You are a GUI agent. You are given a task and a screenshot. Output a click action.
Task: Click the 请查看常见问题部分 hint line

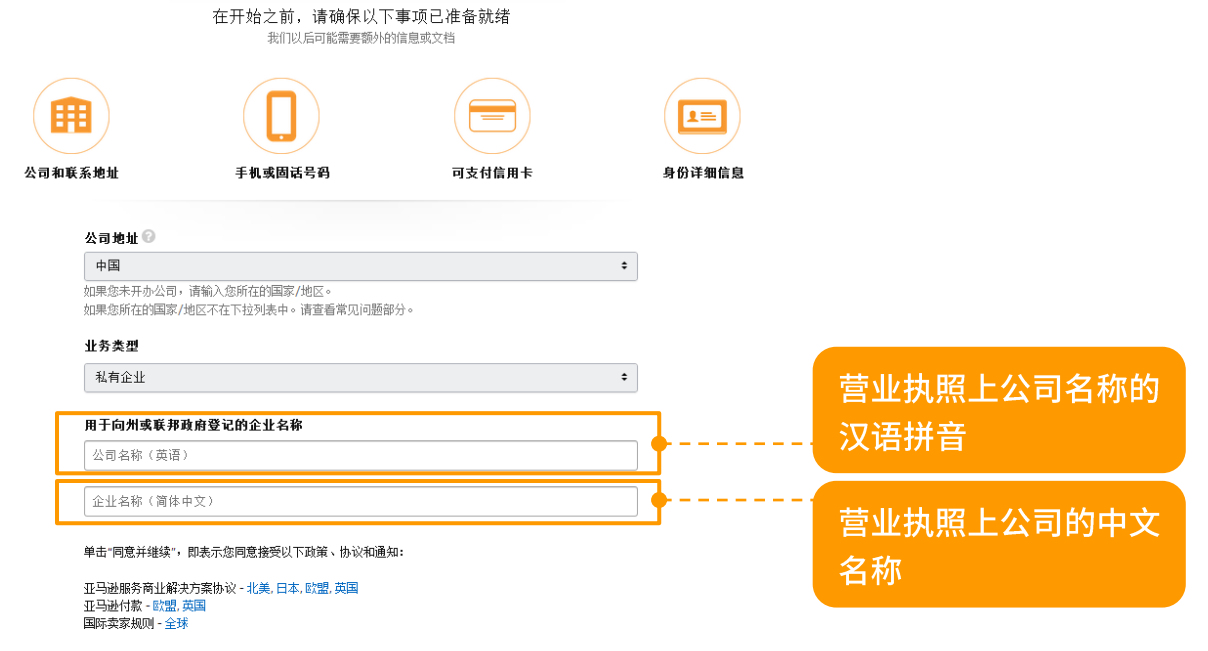coord(249,310)
